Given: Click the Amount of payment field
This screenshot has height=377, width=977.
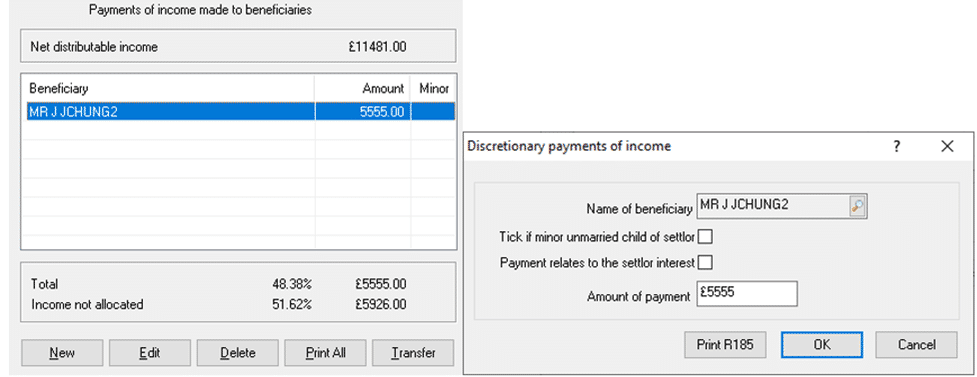Looking at the screenshot, I should [x=746, y=293].
